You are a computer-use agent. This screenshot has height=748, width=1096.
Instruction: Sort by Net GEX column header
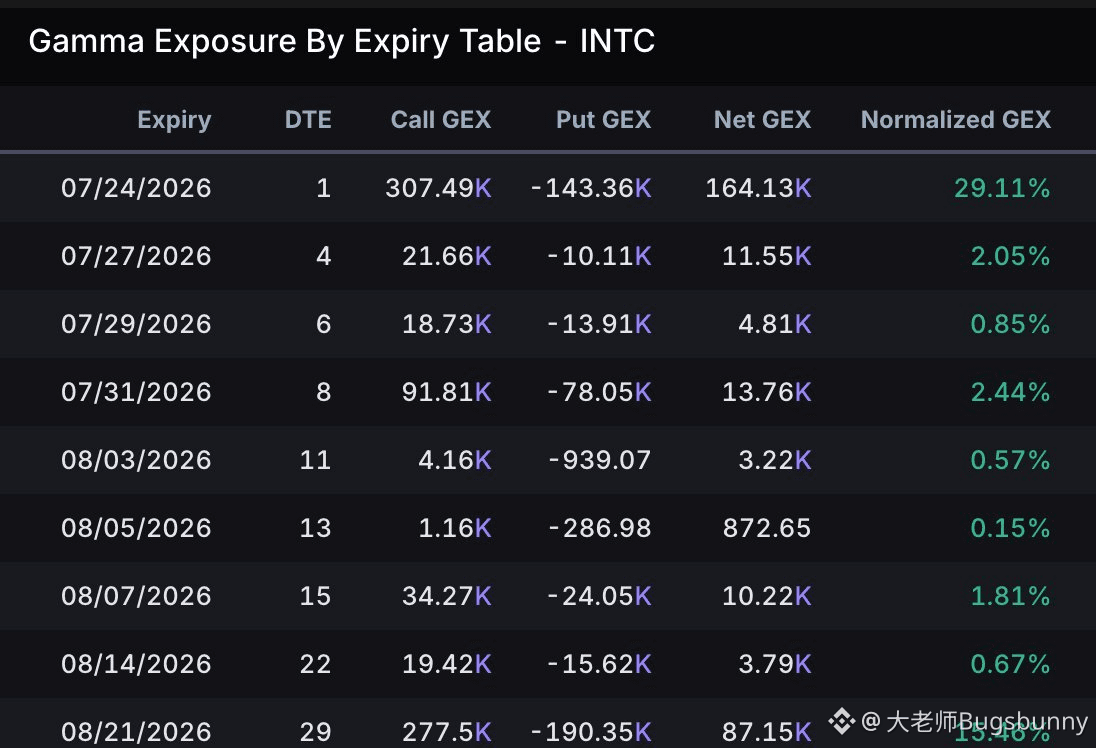coord(762,120)
